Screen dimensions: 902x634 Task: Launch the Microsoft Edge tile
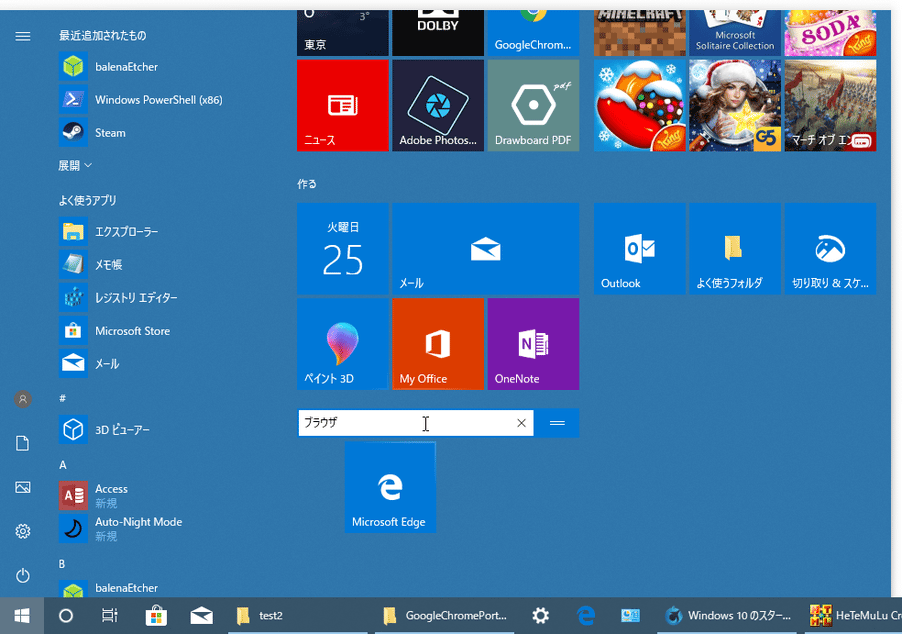(390, 487)
